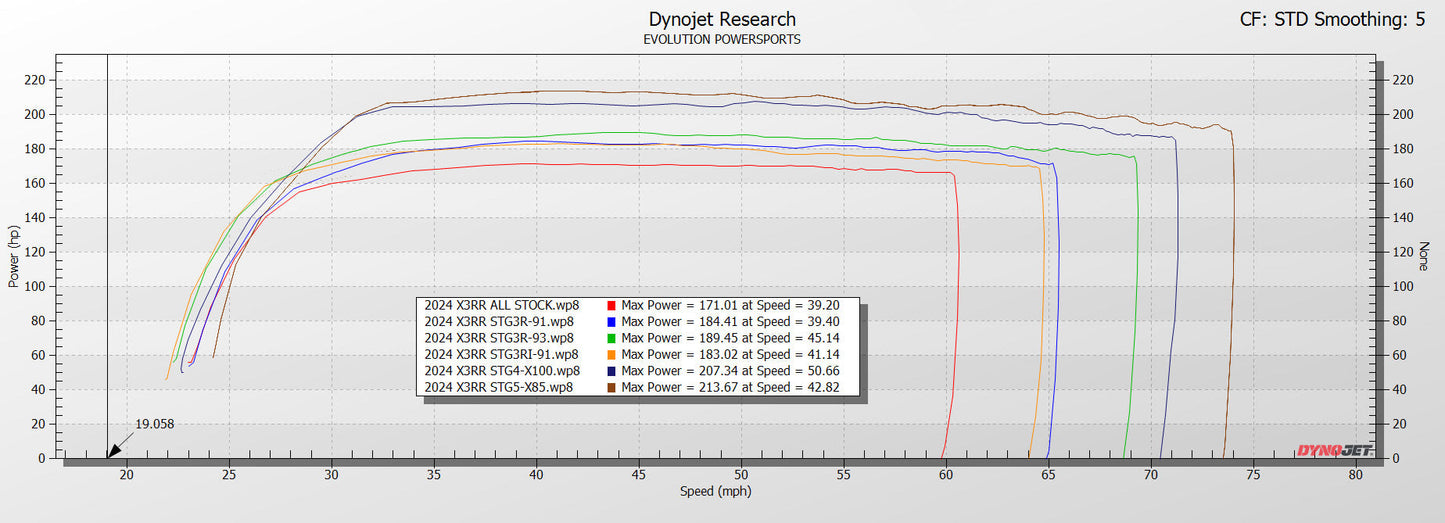Viewport: 1445px width, 523px height.
Task: Click the red swatch for ALL STOCK run
Action: [x=612, y=306]
